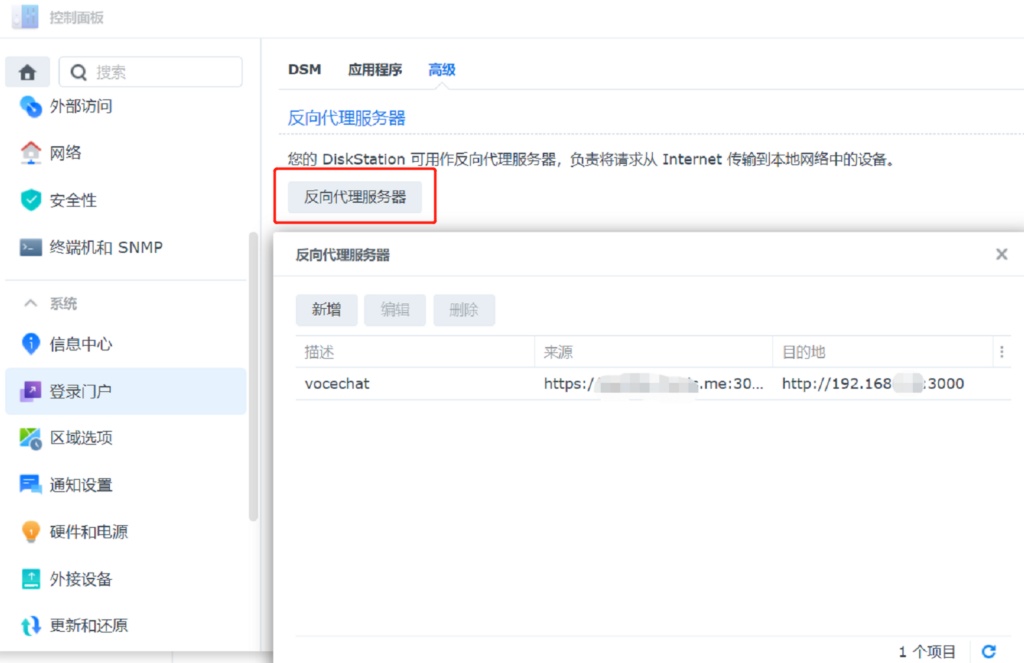Switch to the DSM tab
Viewport: 1024px width, 663px height.
305,70
